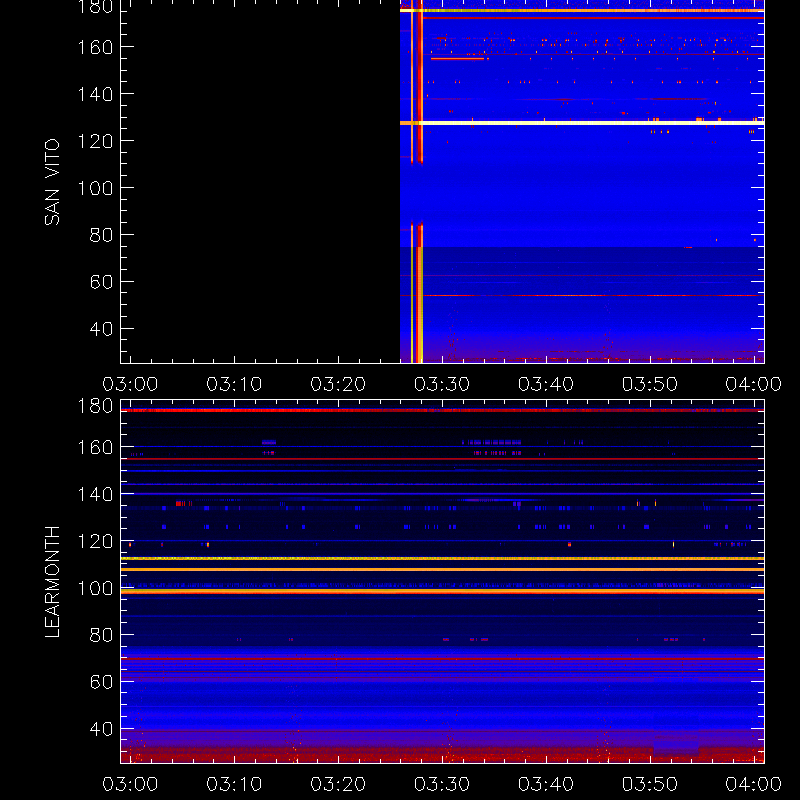This screenshot has width=800, height=800.
Task: Select the 40 tick label on San Vito plot
Action: pyautogui.click(x=102, y=329)
